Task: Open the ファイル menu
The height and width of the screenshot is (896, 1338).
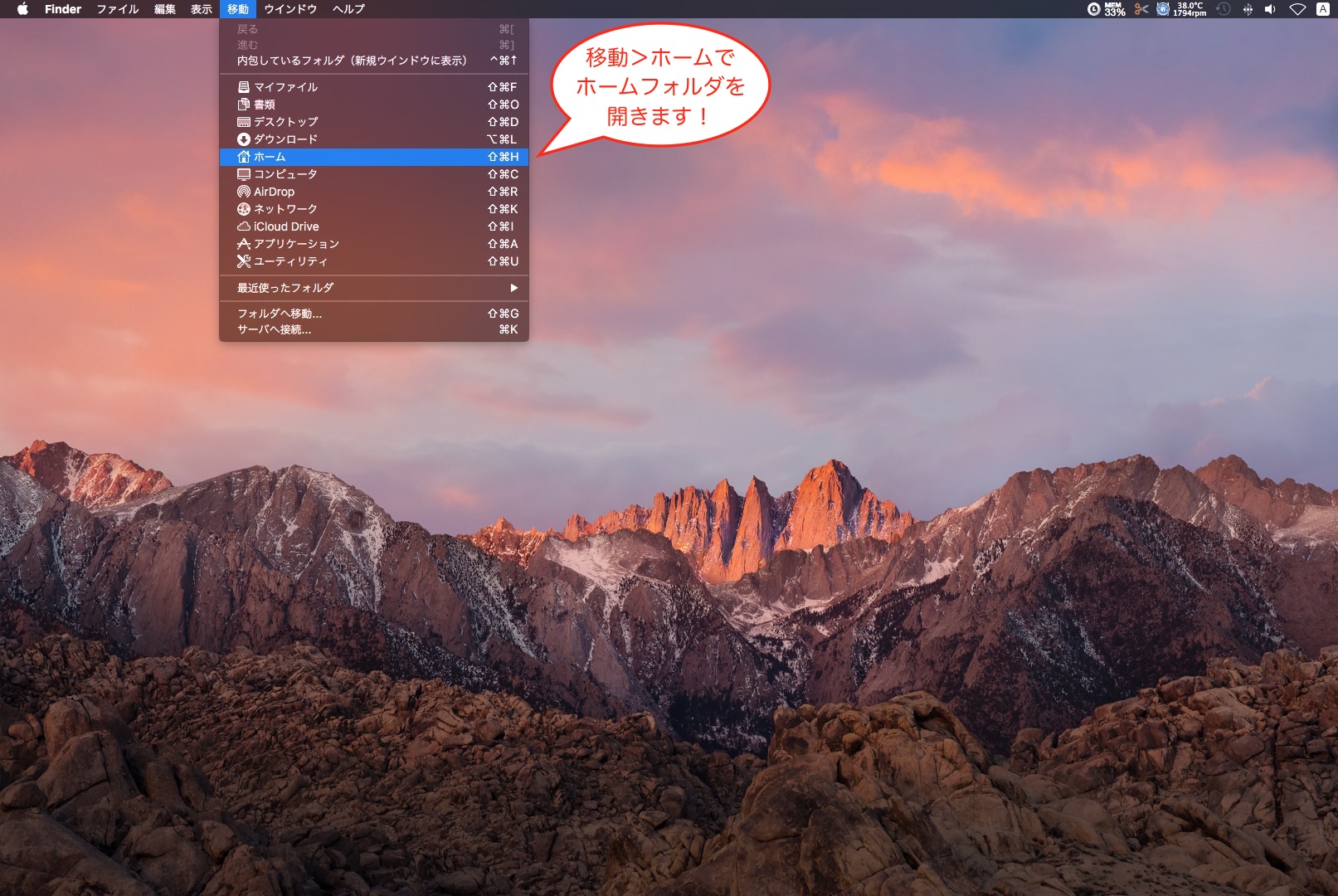Action: pos(117,9)
